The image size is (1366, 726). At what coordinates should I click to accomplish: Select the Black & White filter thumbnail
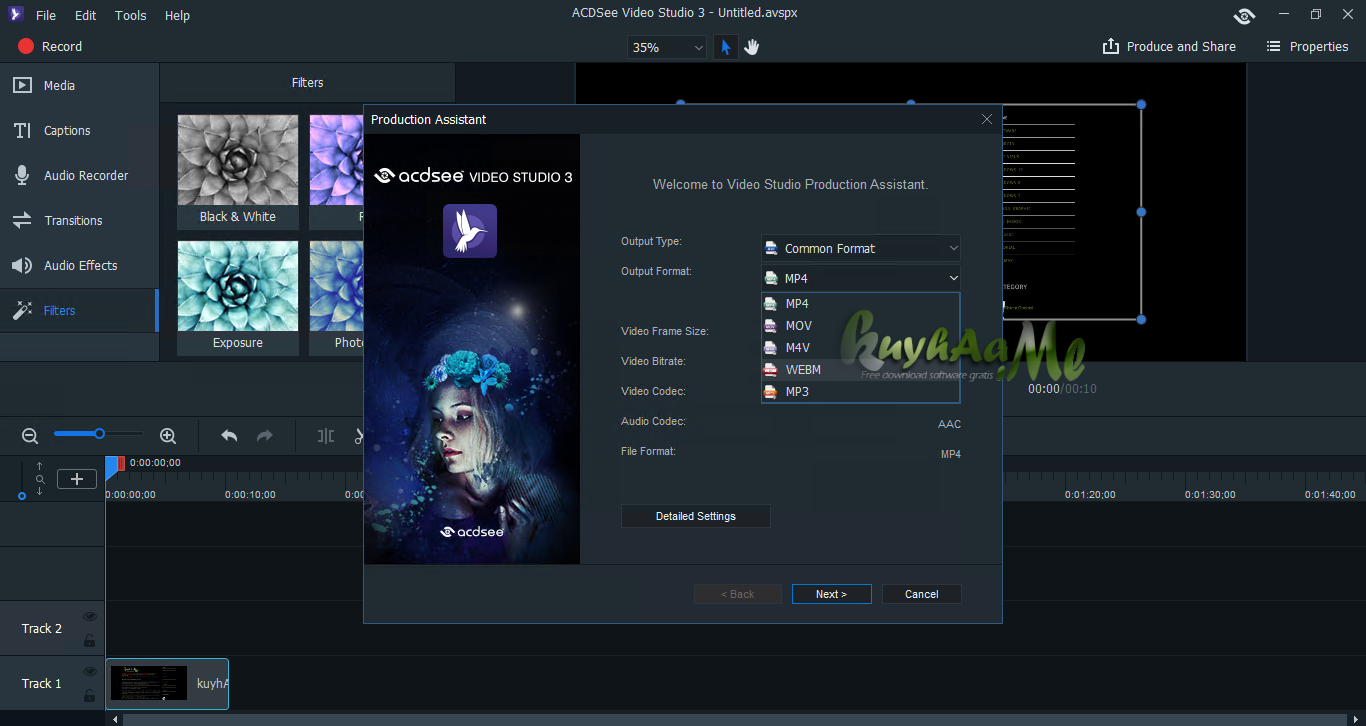(x=238, y=171)
